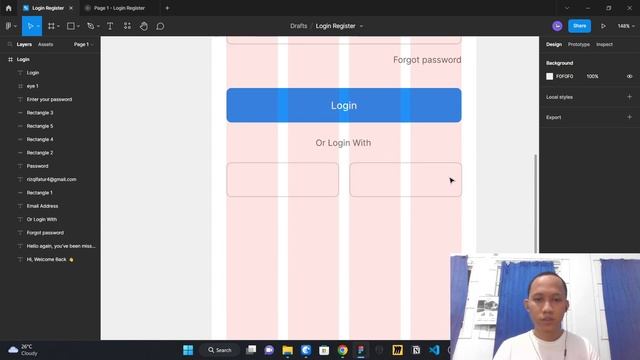This screenshot has width=640, height=360.
Task: Toggle background color visibility eye
Action: tap(629, 76)
